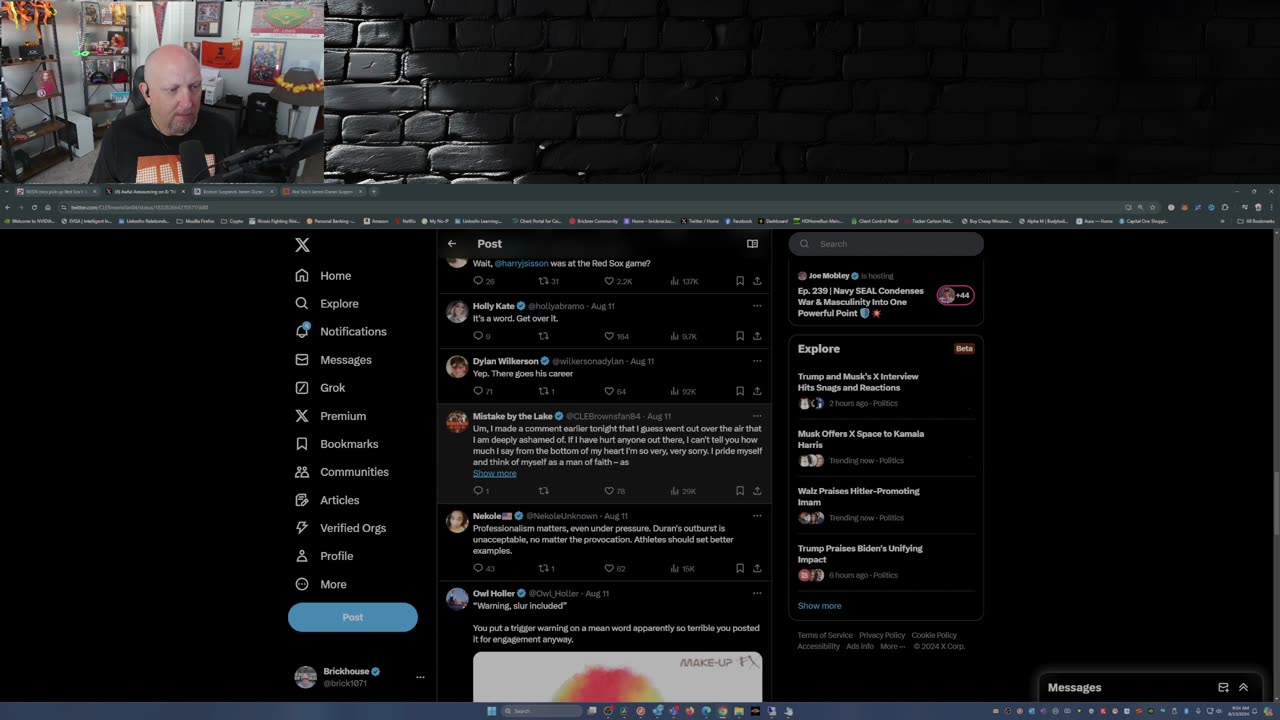Open more options on Owl Holler's post
The height and width of the screenshot is (720, 1280).
pyautogui.click(x=757, y=593)
